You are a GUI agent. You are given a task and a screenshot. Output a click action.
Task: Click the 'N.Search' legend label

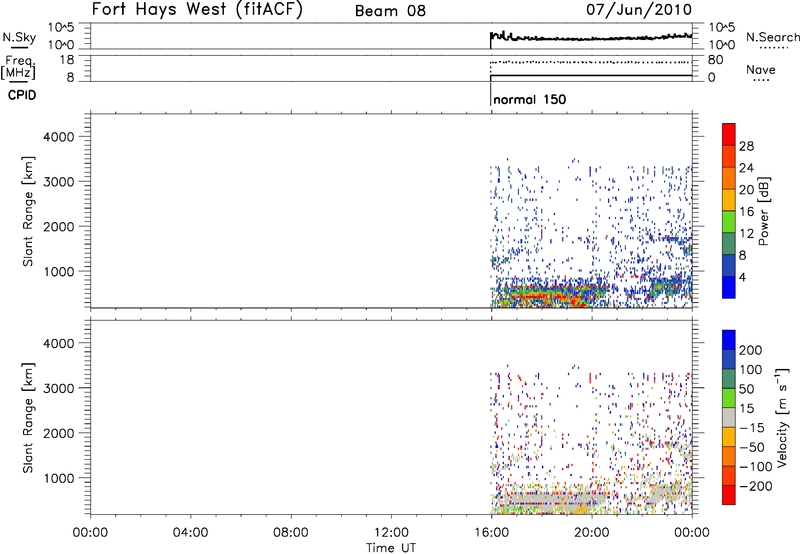(772, 37)
